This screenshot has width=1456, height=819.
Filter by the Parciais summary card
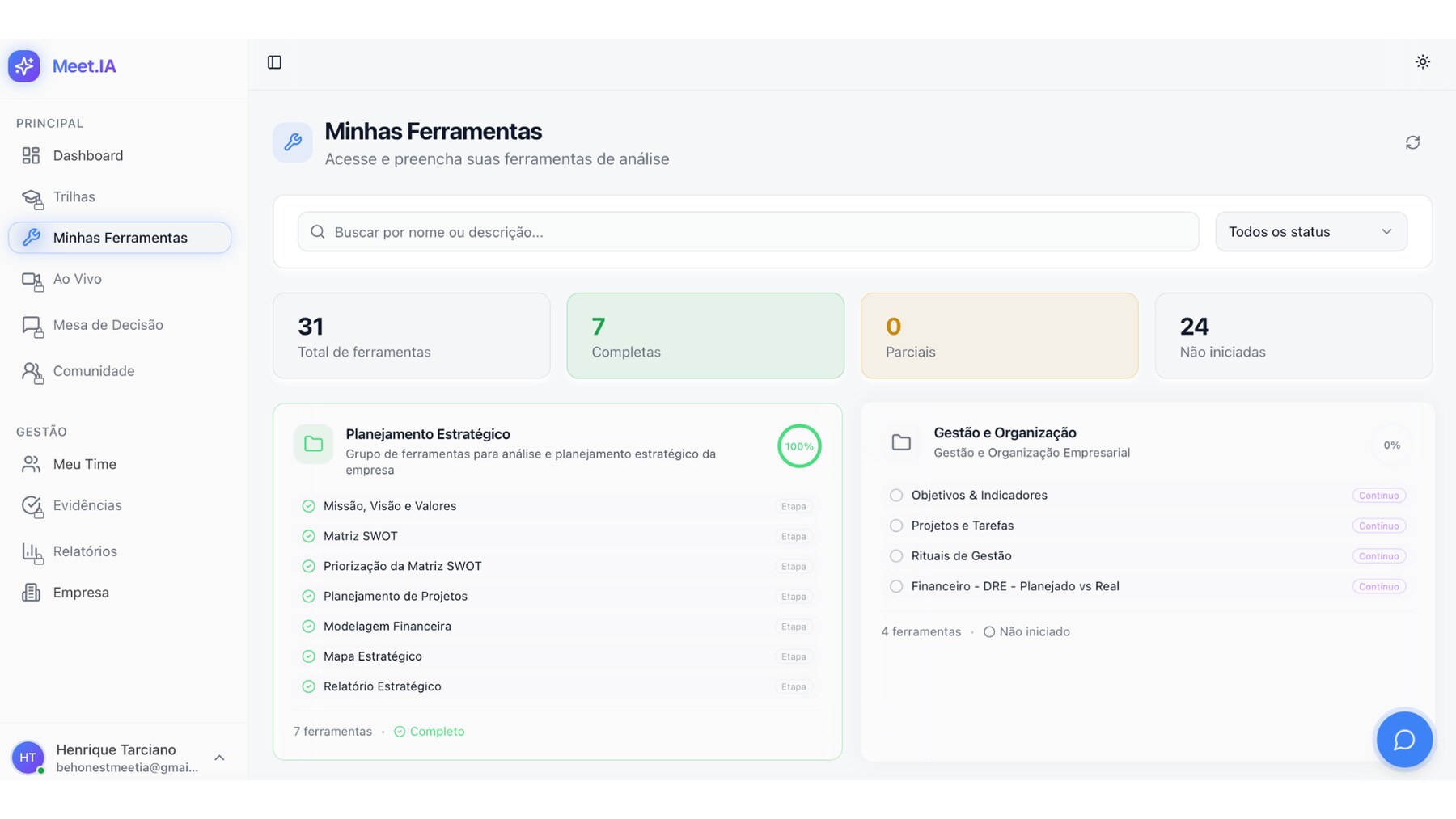tap(999, 336)
